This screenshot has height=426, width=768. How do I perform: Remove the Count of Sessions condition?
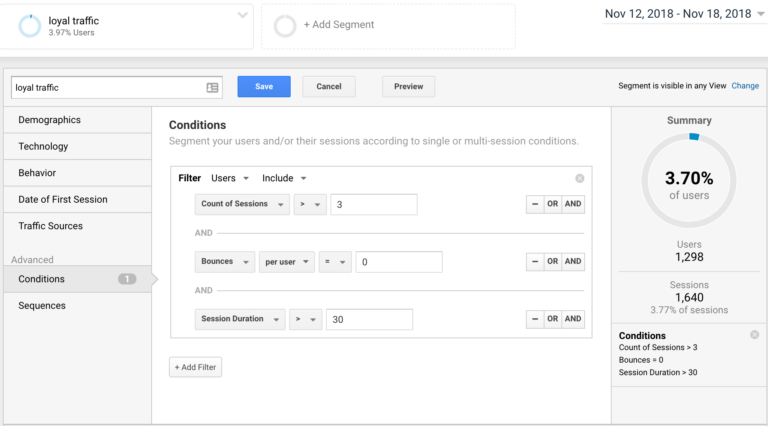535,204
